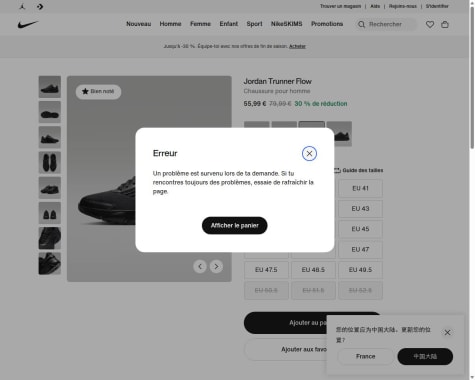Image resolution: width=475 pixels, height=380 pixels.
Task: Open favorites via heart icon
Action: pos(430,24)
